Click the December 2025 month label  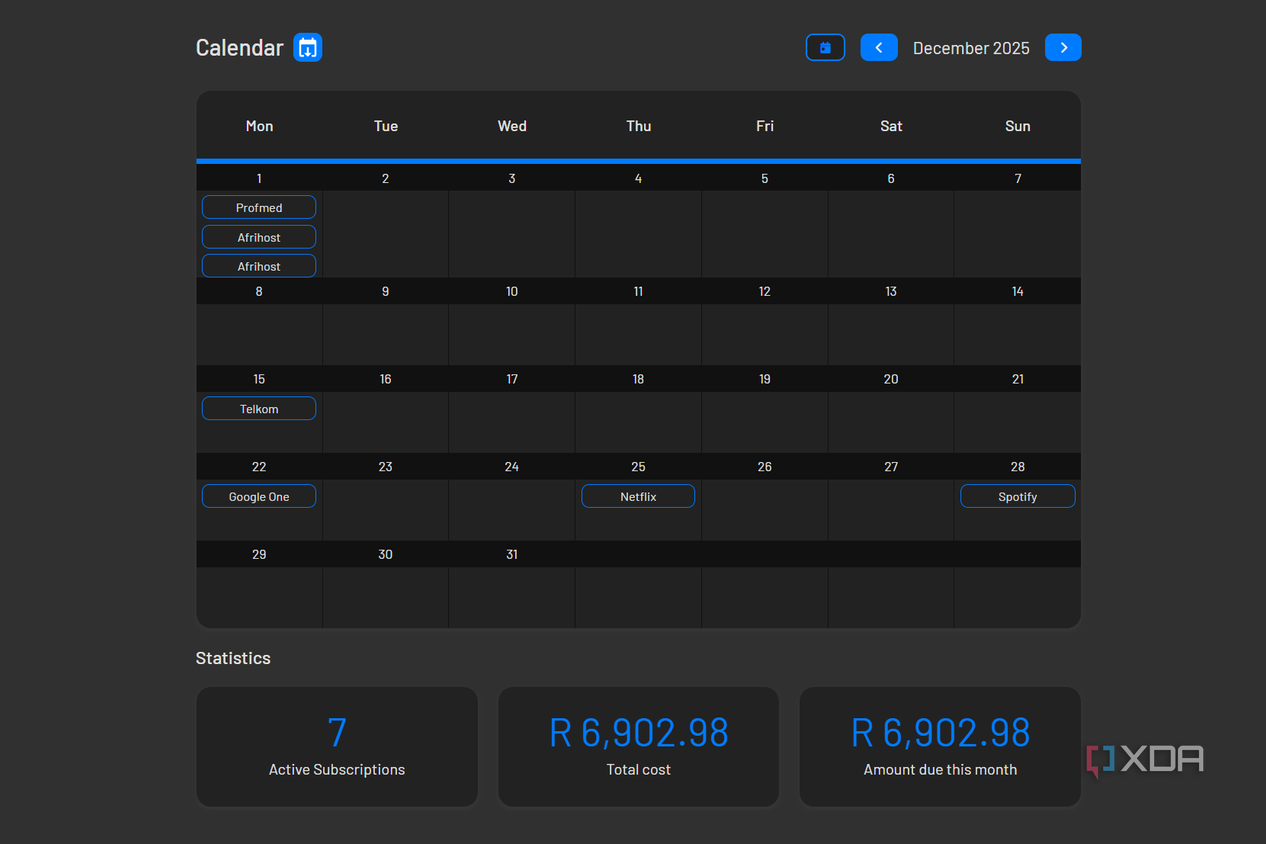[x=971, y=48]
